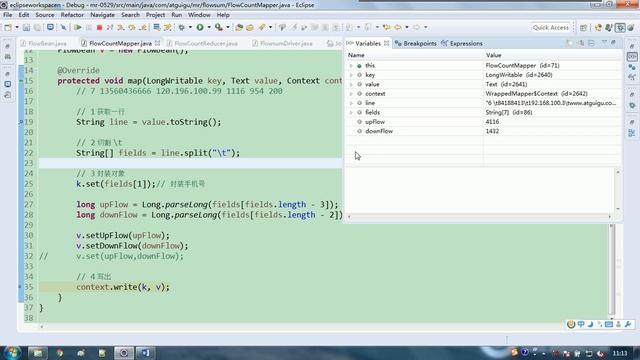
Task: Select the downFlow value 1432
Action: click(492, 131)
